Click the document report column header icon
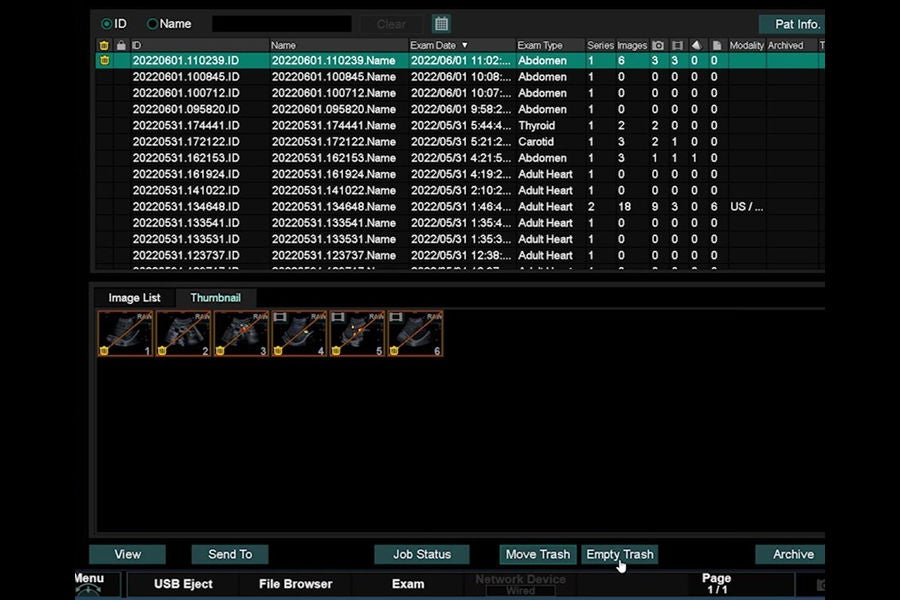The height and width of the screenshot is (600, 900). click(716, 45)
